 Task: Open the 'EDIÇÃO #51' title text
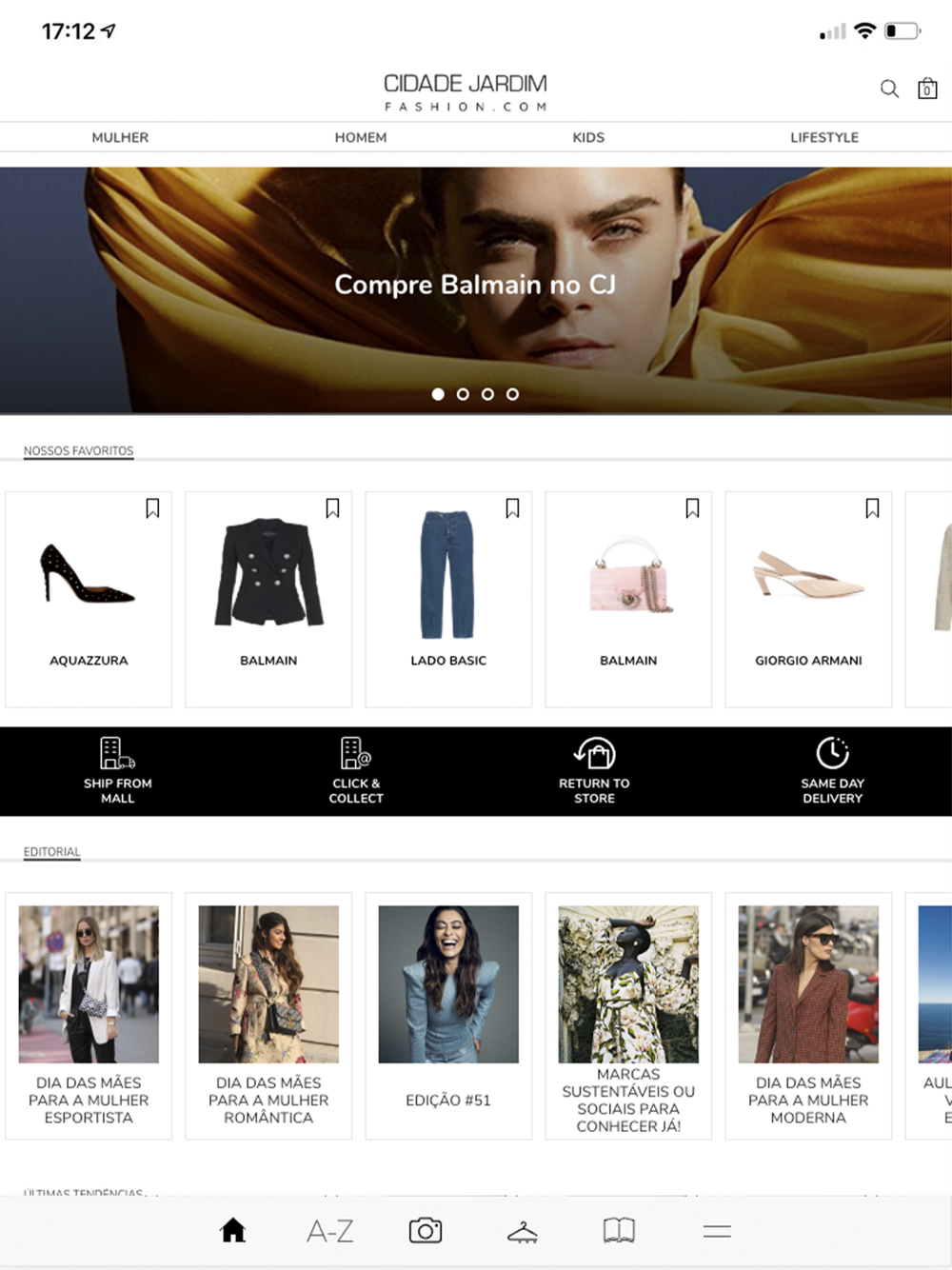tap(448, 1101)
